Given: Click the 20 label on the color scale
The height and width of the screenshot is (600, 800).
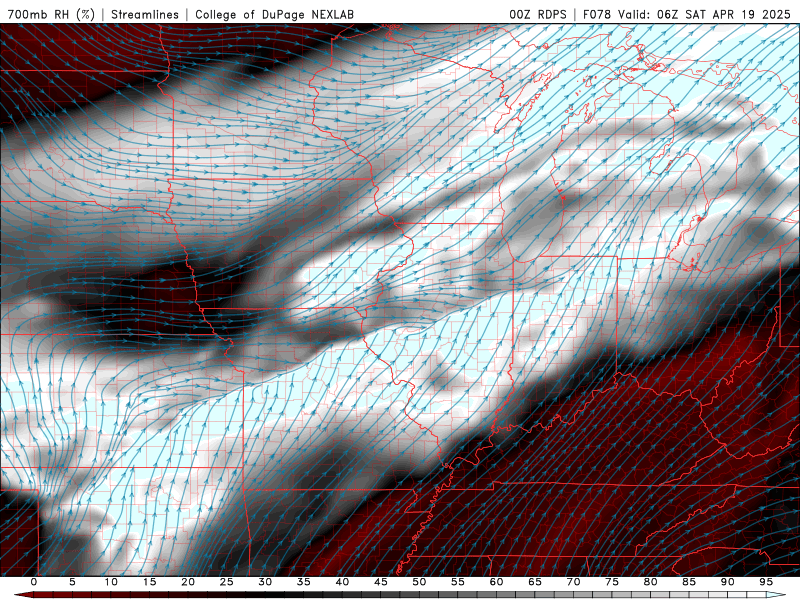Looking at the screenshot, I should (x=188, y=582).
